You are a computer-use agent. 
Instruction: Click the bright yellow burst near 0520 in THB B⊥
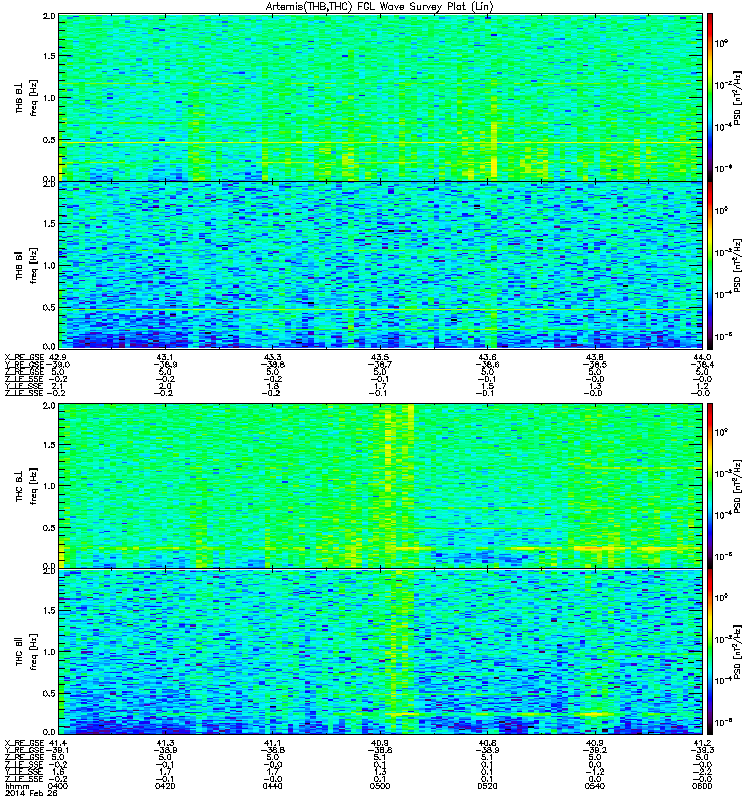[494, 153]
